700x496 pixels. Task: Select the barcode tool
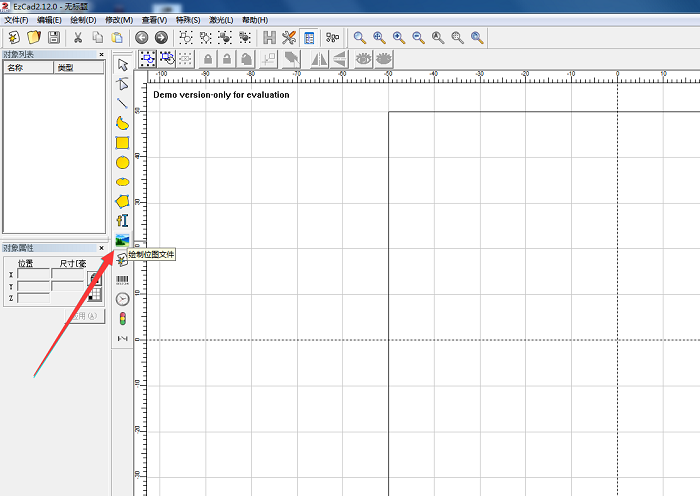[x=122, y=280]
